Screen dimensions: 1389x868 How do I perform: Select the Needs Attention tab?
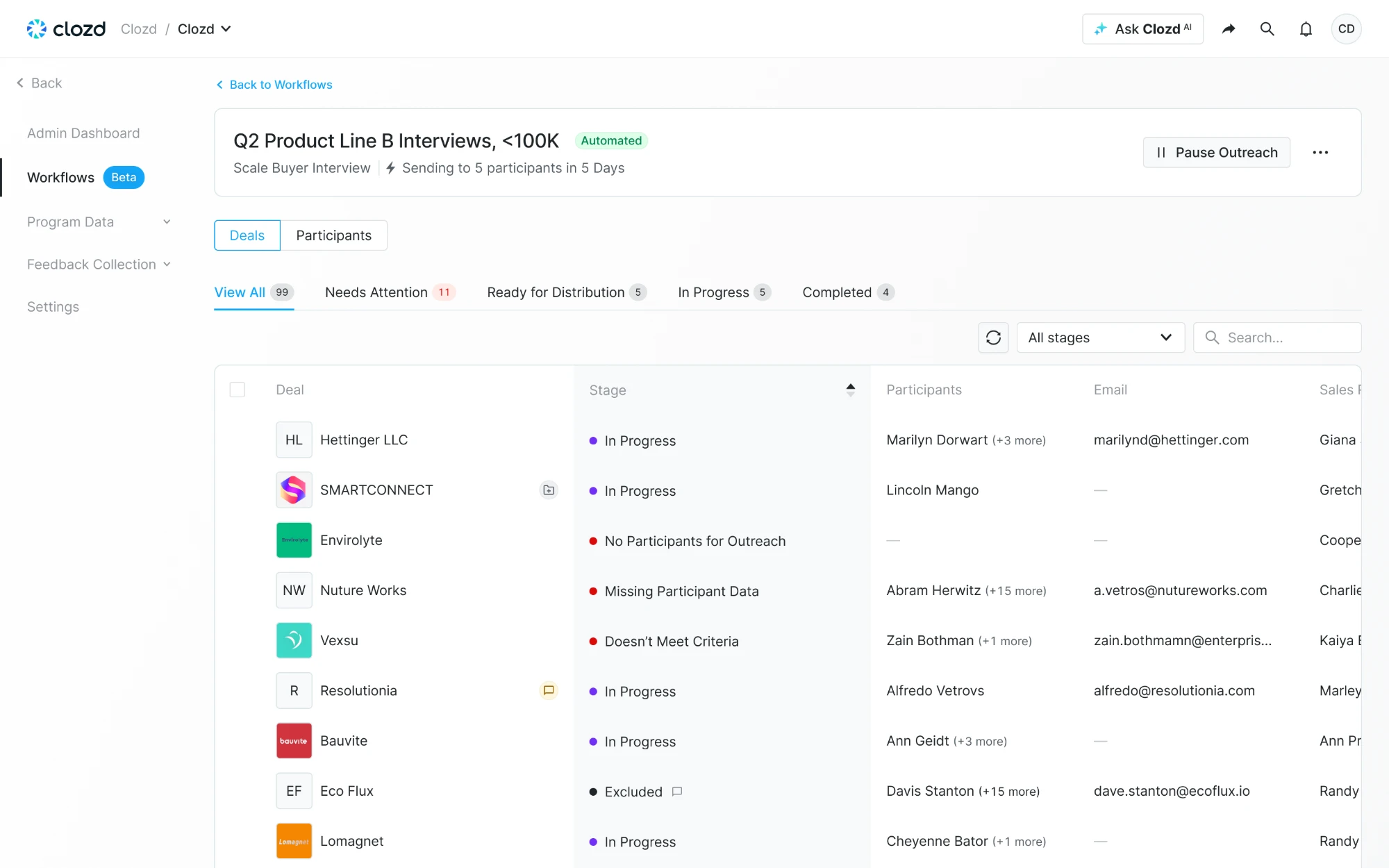pyautogui.click(x=390, y=292)
